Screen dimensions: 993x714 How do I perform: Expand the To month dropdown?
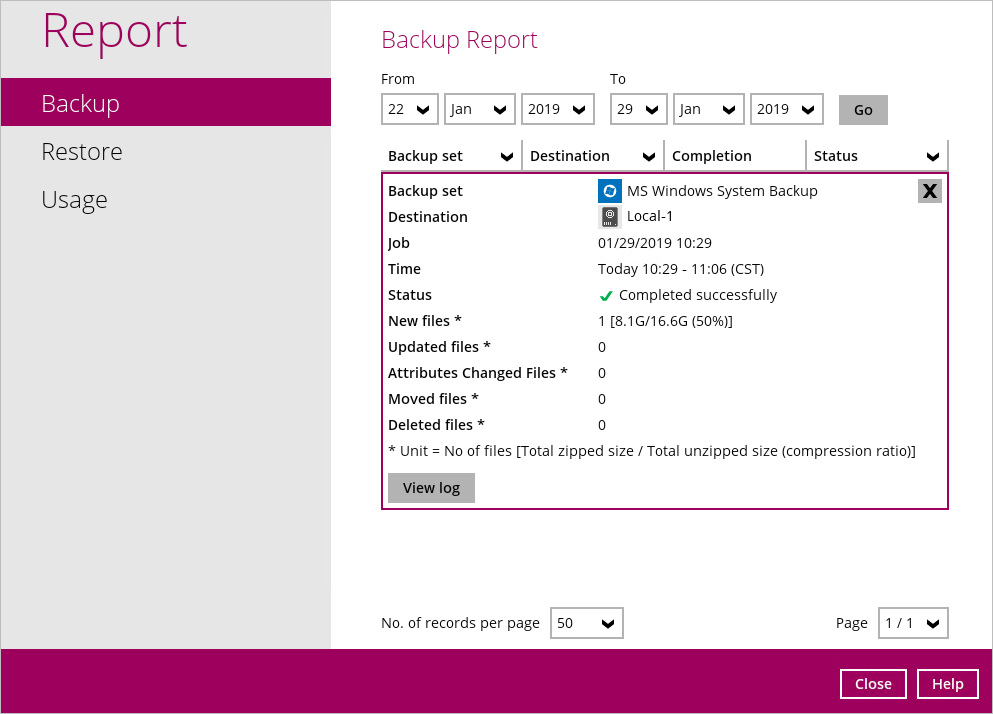coord(709,109)
